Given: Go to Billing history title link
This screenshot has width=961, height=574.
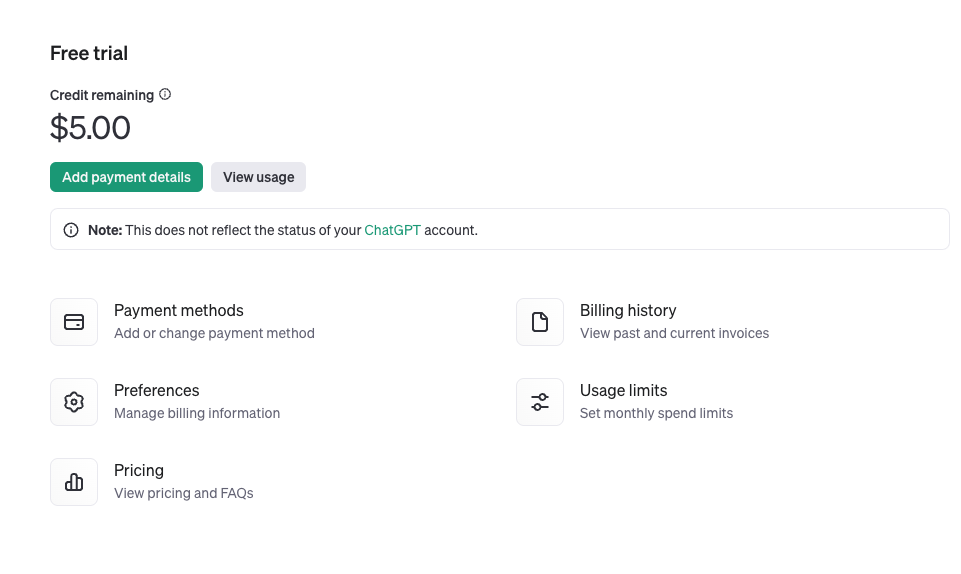Looking at the screenshot, I should pyautogui.click(x=628, y=311).
